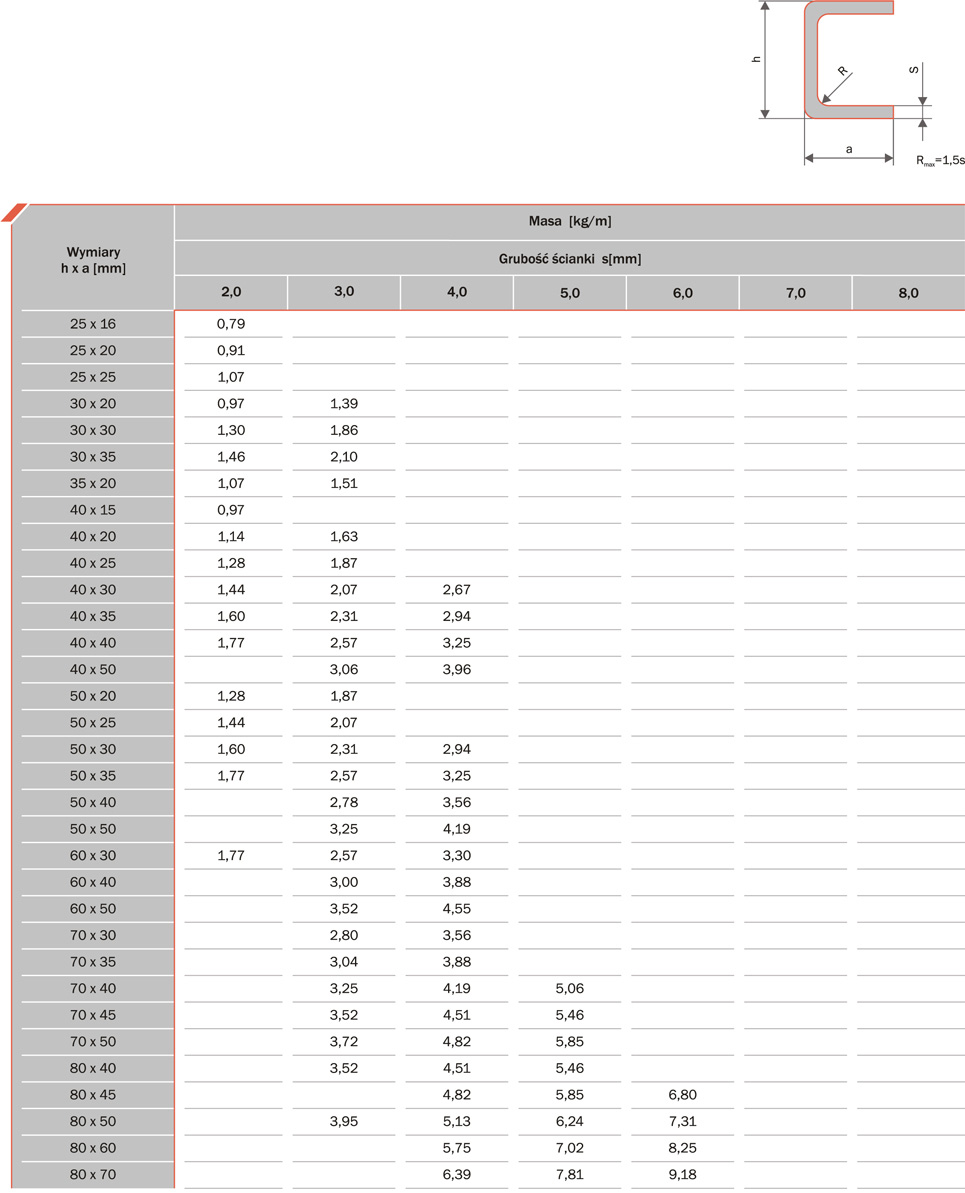The width and height of the screenshot is (965, 1193).
Task: Click the 50 x 25 row label
Action: [x=93, y=723]
